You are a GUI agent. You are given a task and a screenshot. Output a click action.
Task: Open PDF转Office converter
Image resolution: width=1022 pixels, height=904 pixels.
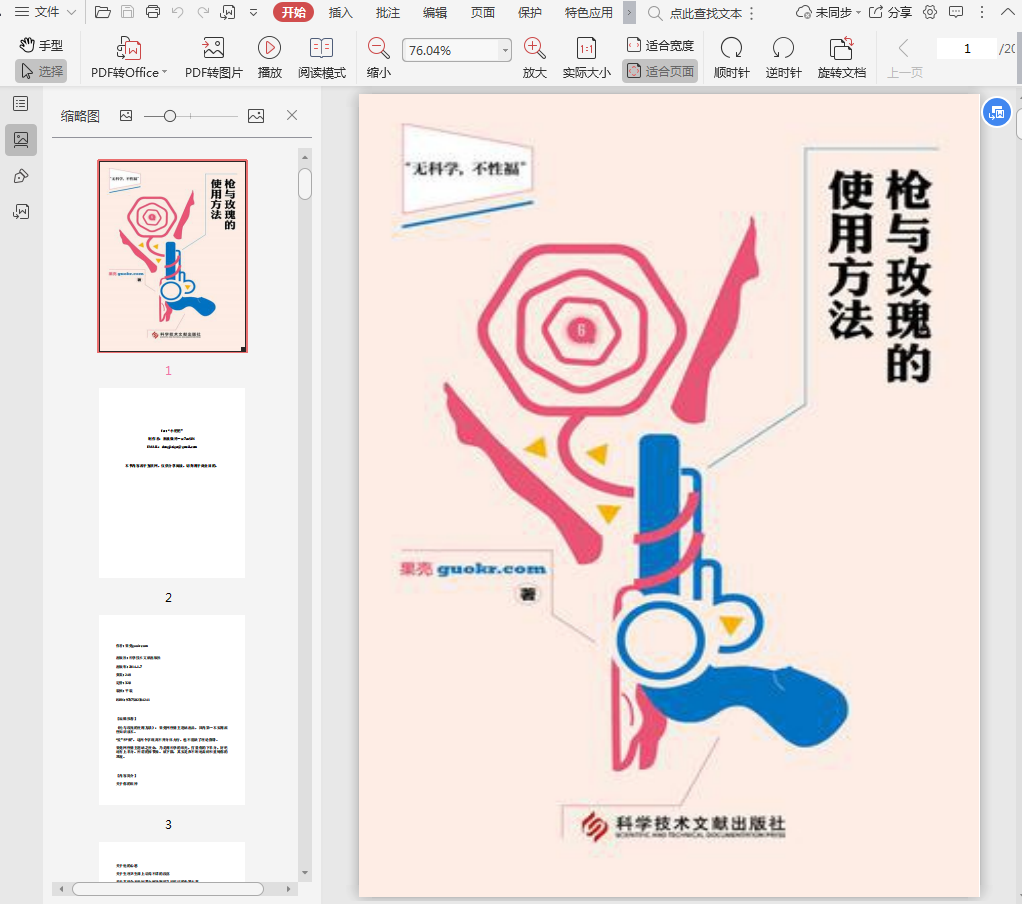[128, 57]
